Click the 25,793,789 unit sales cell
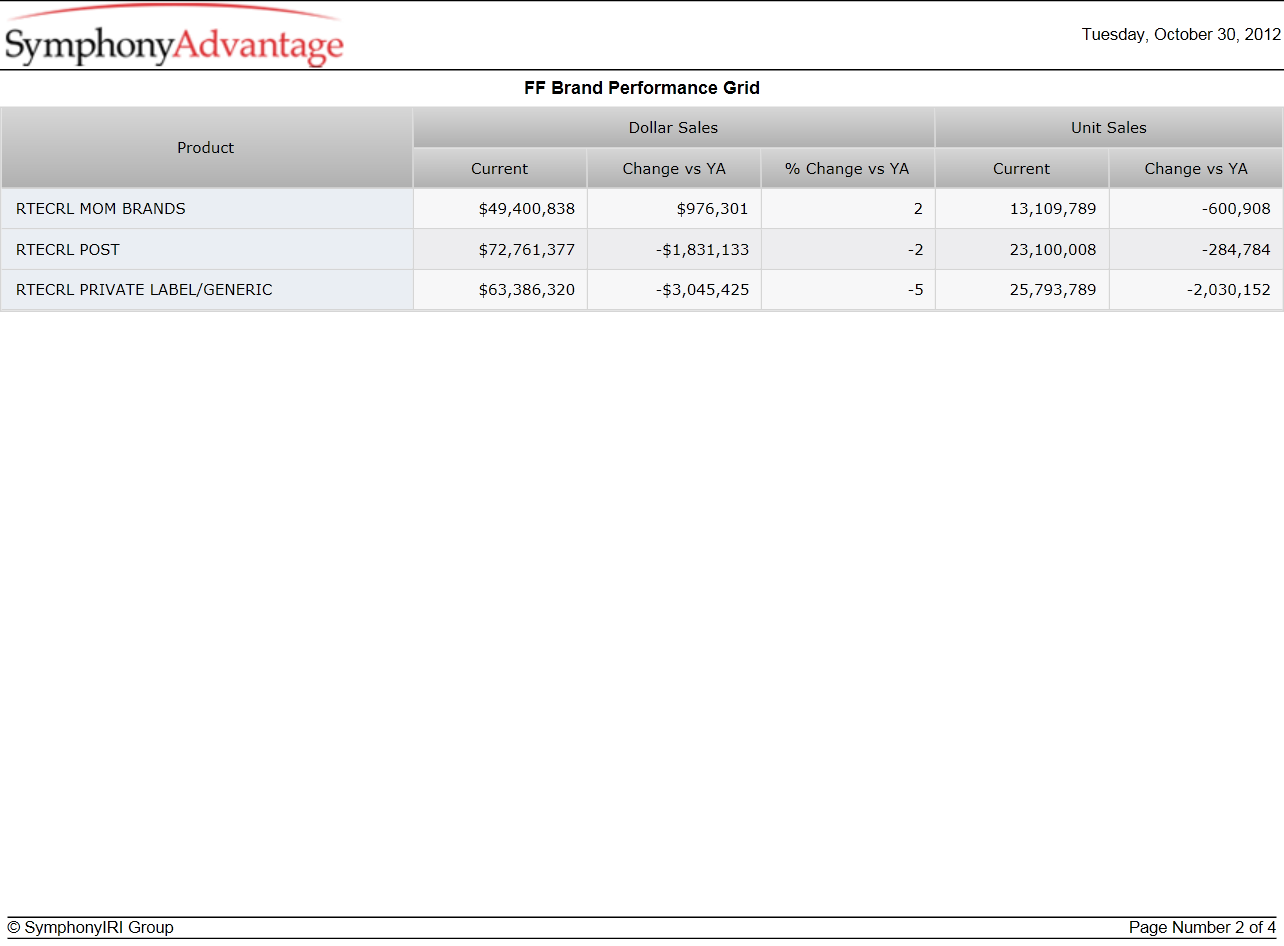Image resolution: width=1284 pixels, height=946 pixels. tap(1022, 290)
